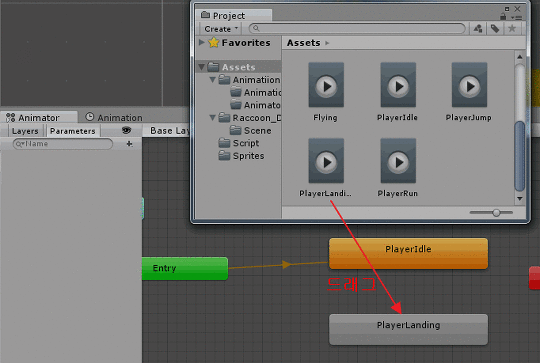Switch to the Animator tab
Screen dimensions: 540x363
click(x=39, y=117)
